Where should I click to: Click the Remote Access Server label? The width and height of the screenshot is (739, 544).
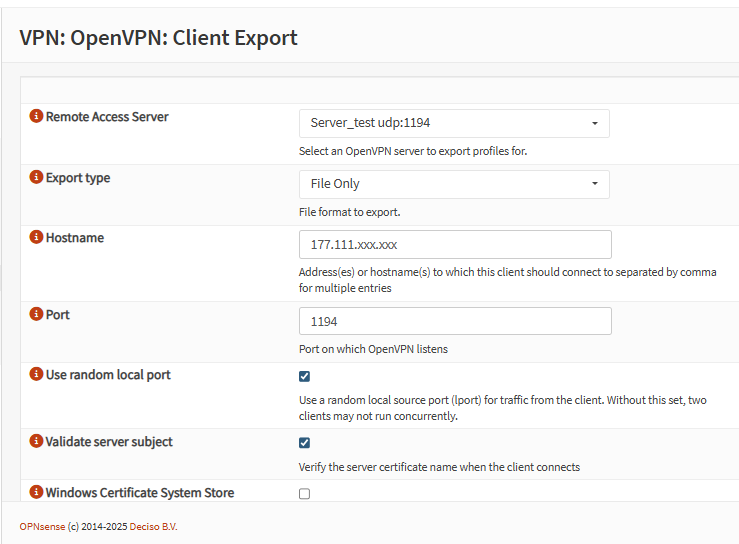107,117
